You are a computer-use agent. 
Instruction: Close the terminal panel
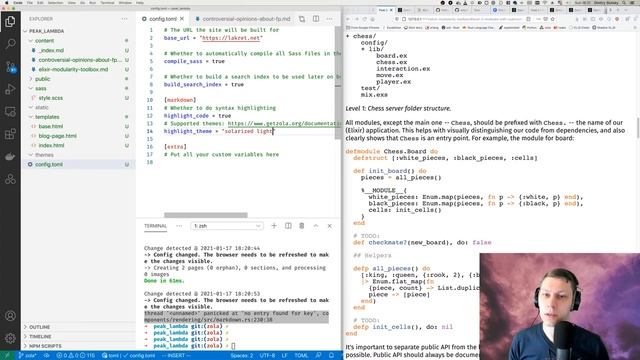click(x=329, y=226)
